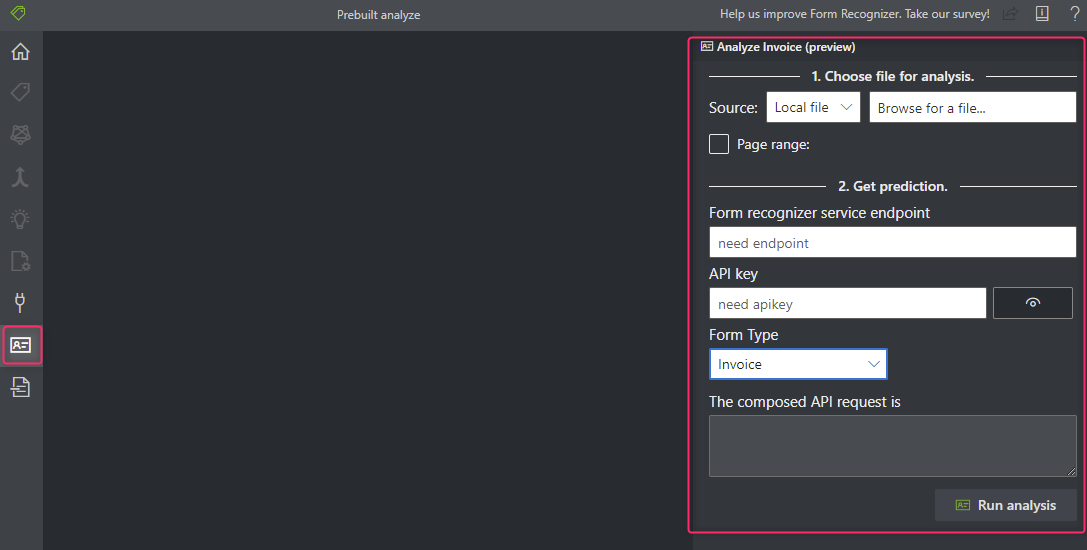The image size is (1087, 550).
Task: Open the Model compose sidebar icon
Action: 20,177
